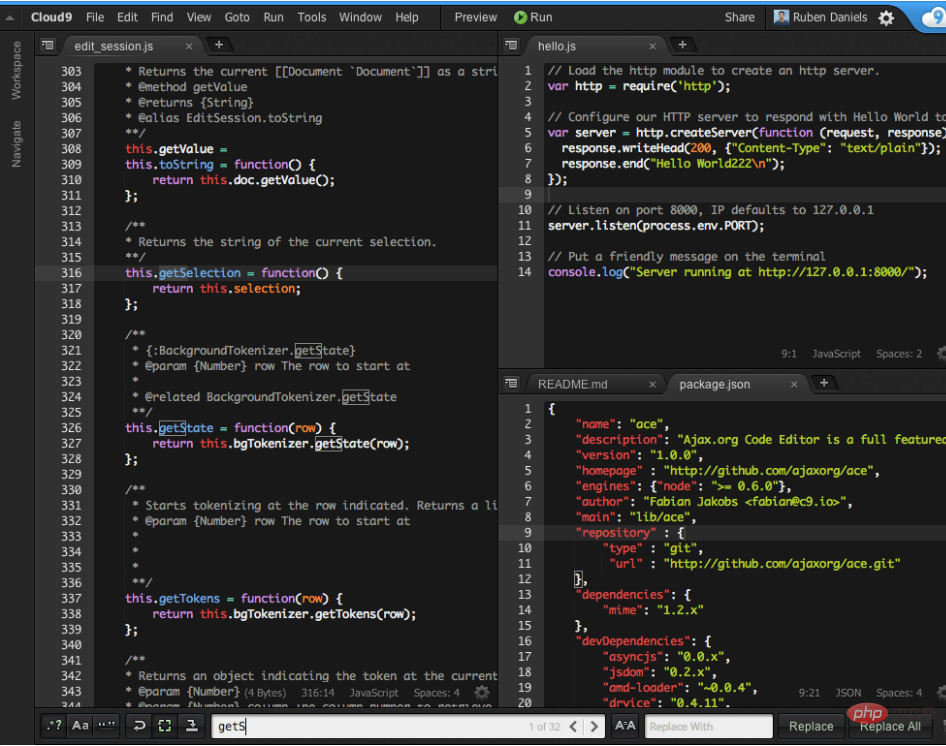Select the edit_session.js tab
The width and height of the screenshot is (946, 746).
[x=114, y=46]
